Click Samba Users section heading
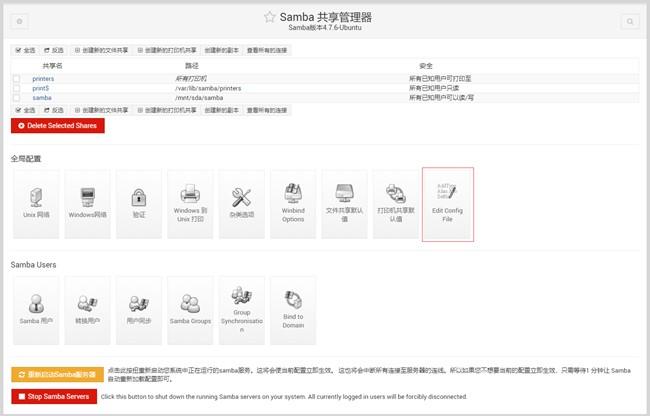 coord(33,265)
